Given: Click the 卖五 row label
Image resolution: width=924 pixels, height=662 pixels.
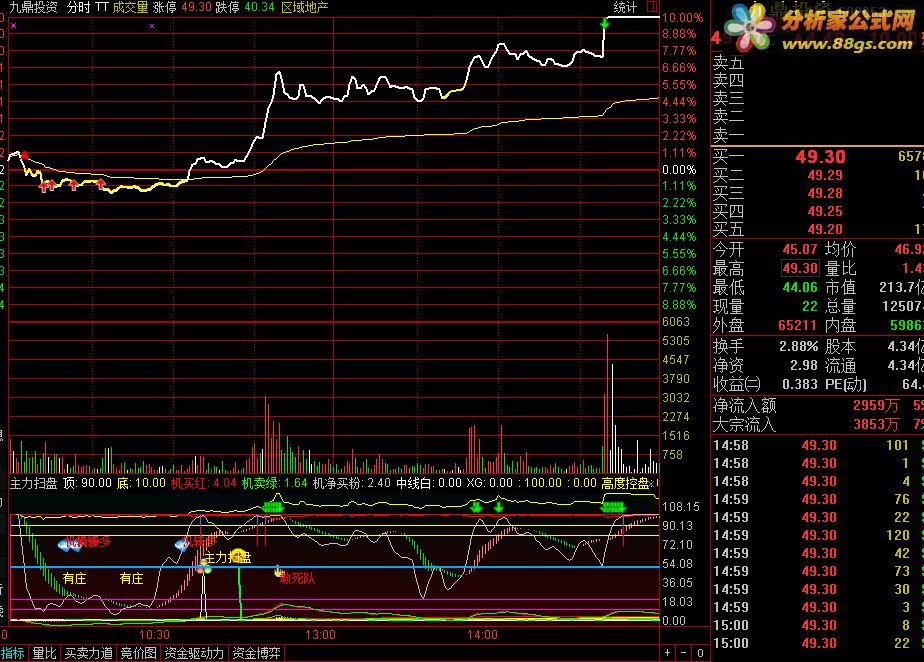Looking at the screenshot, I should tap(728, 62).
